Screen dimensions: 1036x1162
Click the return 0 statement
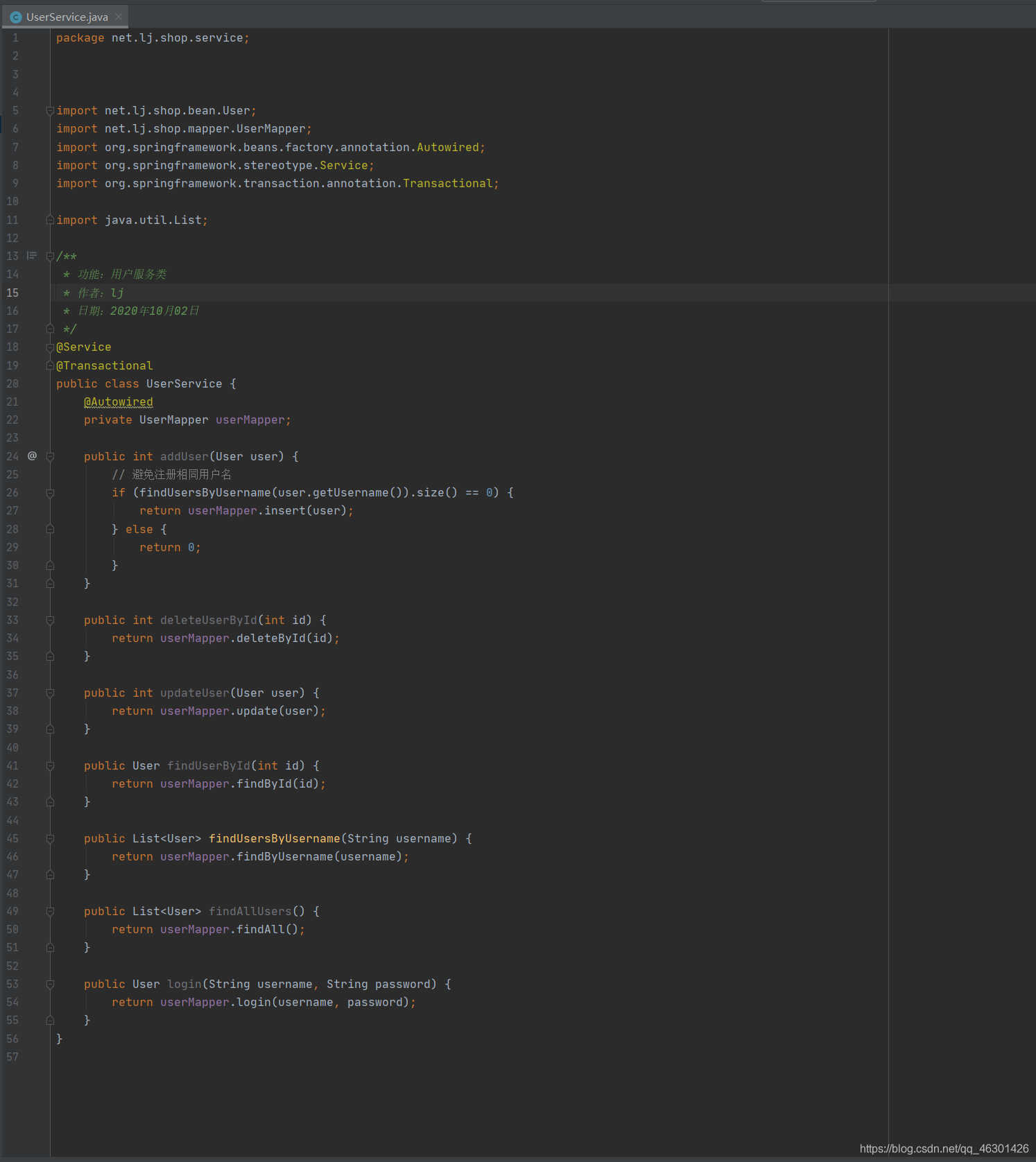[x=170, y=548]
